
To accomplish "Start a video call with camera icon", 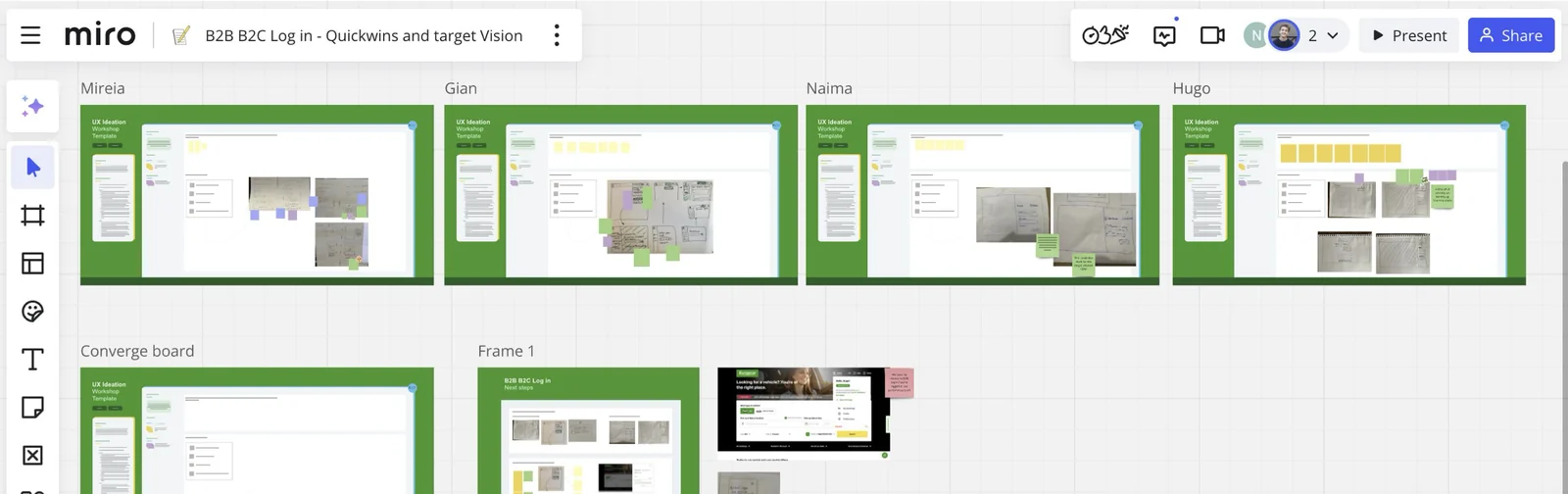I will pyautogui.click(x=1212, y=35).
